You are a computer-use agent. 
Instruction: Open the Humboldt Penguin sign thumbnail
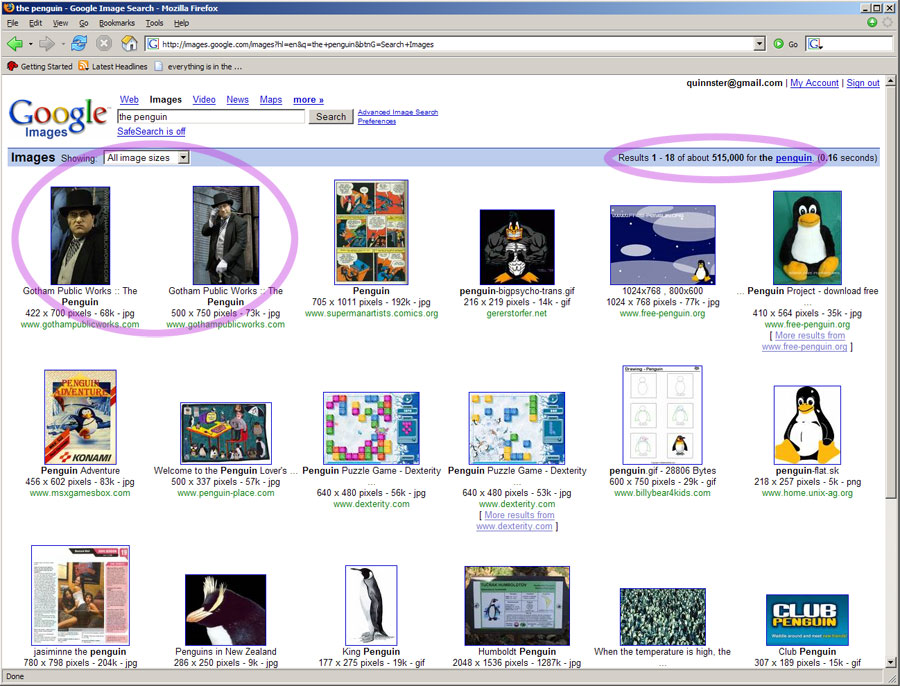point(517,606)
